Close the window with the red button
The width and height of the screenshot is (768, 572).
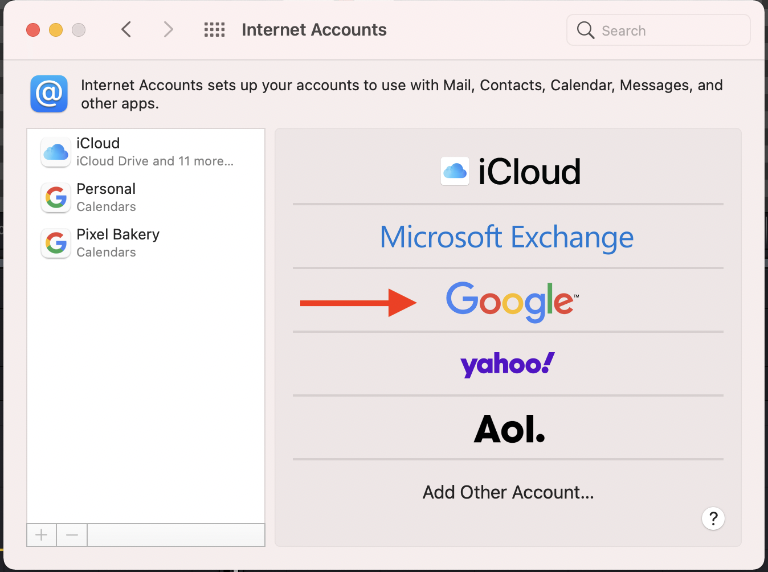tap(33, 30)
